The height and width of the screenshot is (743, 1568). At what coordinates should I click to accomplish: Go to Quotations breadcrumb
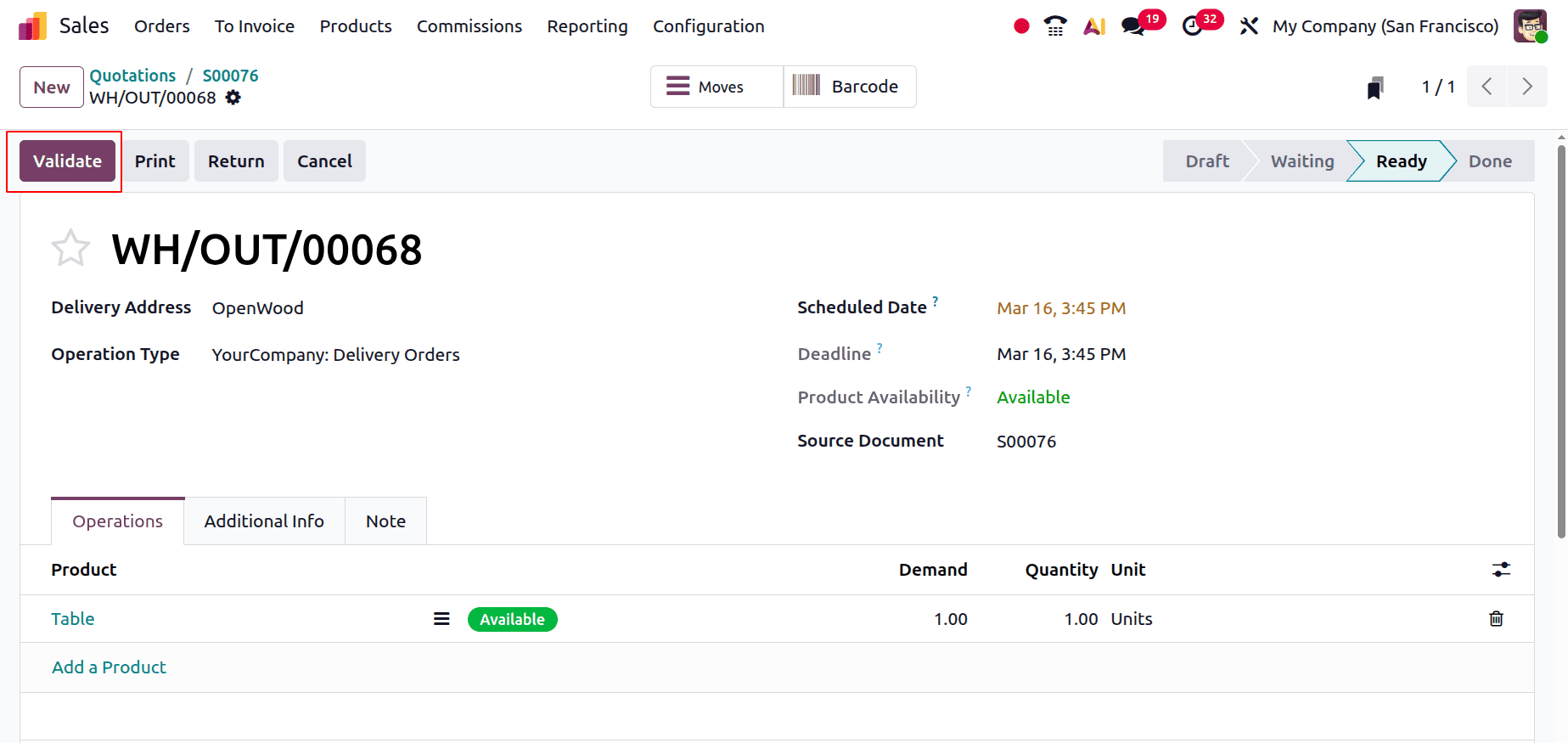click(132, 76)
